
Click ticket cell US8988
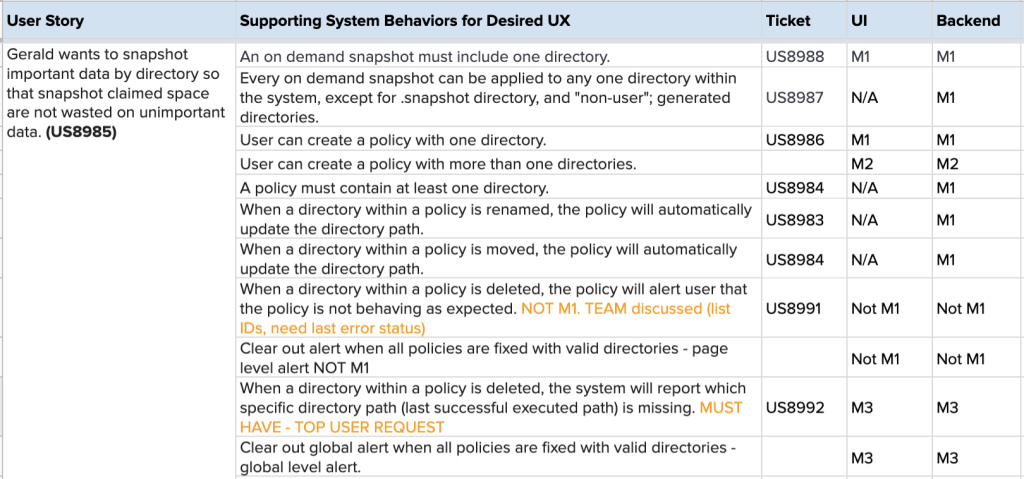pos(795,57)
